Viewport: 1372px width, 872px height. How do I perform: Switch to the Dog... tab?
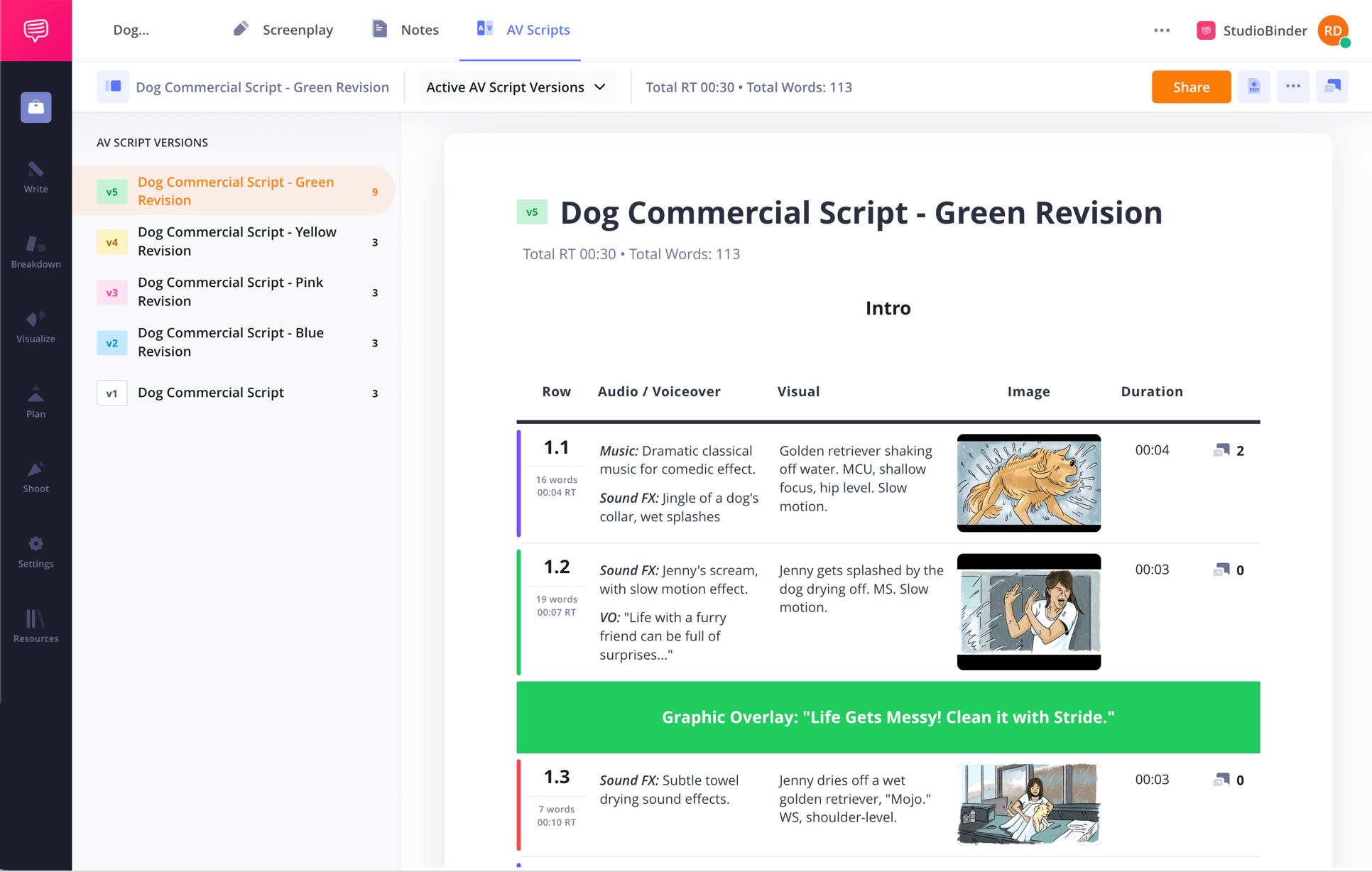(130, 29)
